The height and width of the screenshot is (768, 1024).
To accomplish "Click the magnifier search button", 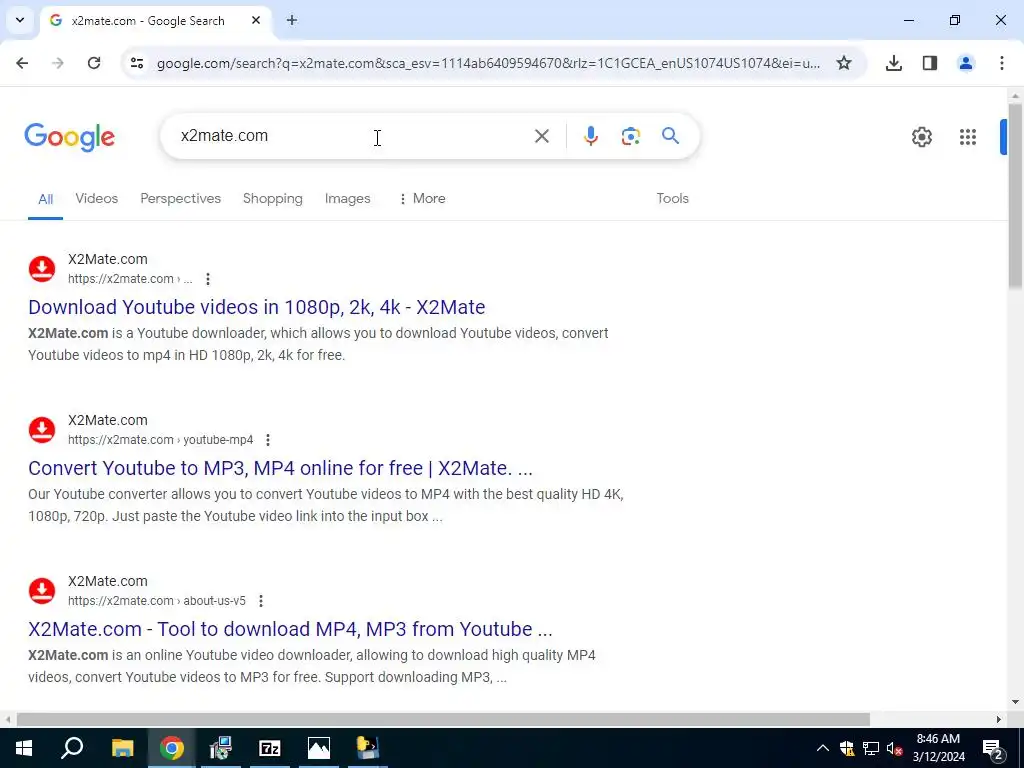I will tap(671, 136).
